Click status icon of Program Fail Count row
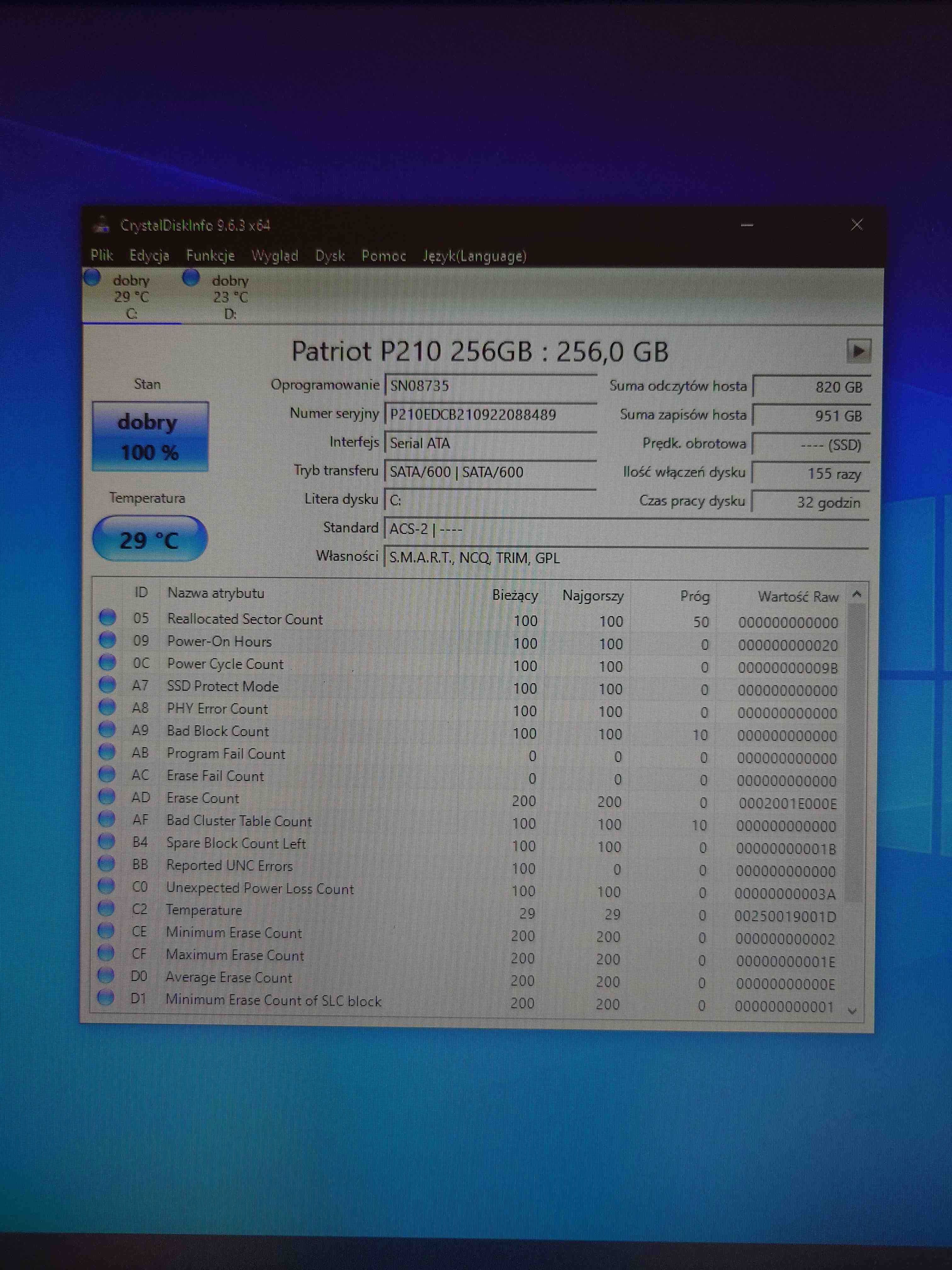 coord(107,752)
